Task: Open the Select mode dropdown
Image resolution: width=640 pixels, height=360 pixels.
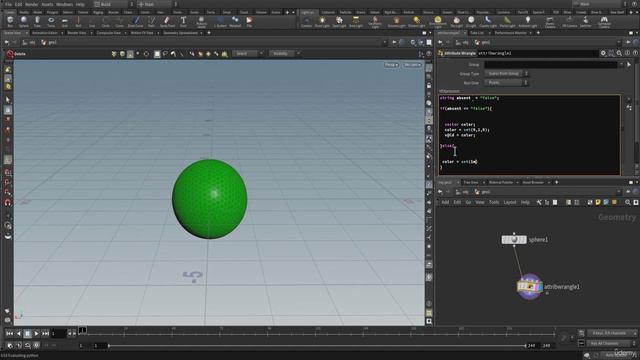Action: pyautogui.click(x=248, y=53)
